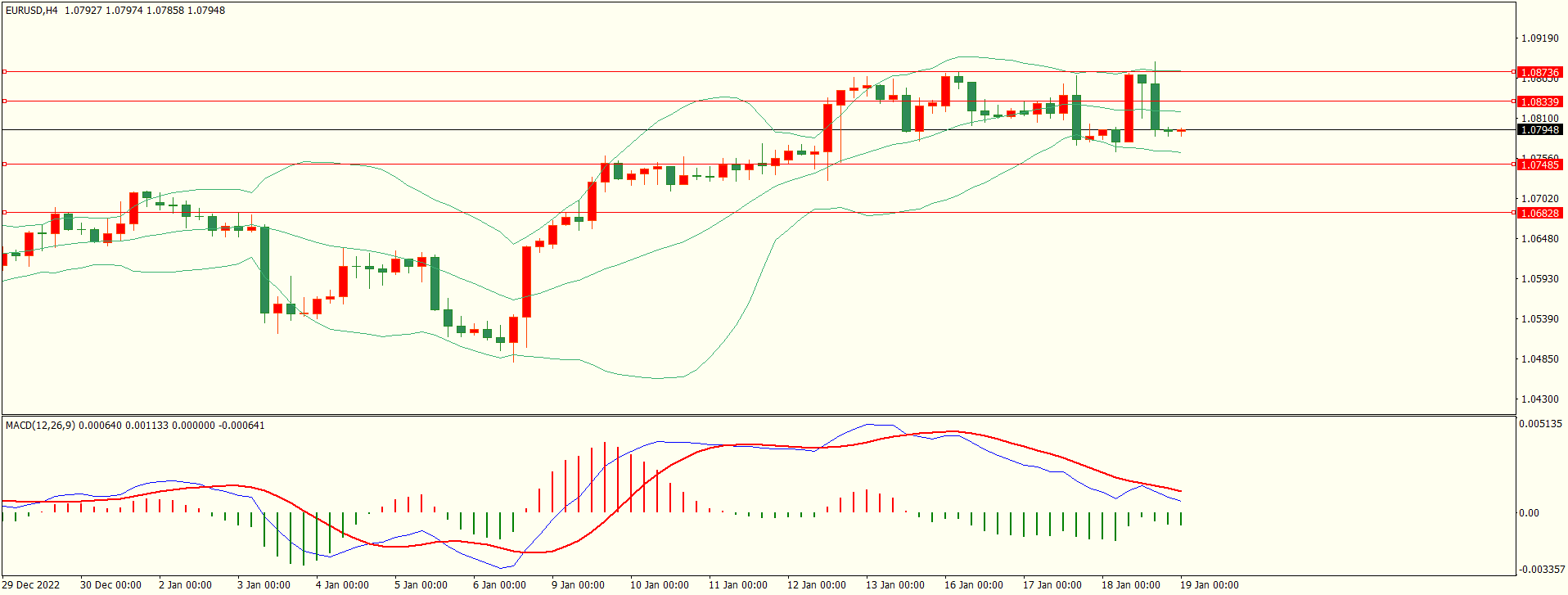Click the 1.07020 price scale label

point(1539,199)
